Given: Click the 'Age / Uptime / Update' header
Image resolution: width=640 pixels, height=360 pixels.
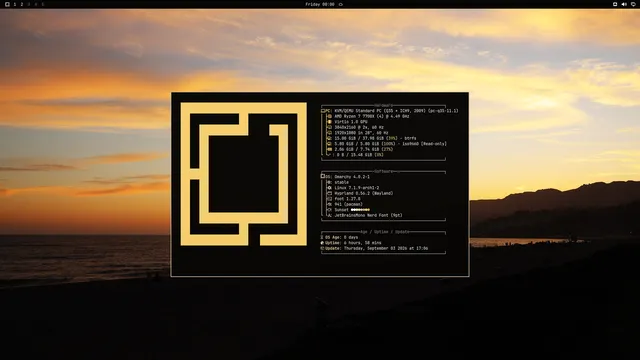Looking at the screenshot, I should pos(384,232).
